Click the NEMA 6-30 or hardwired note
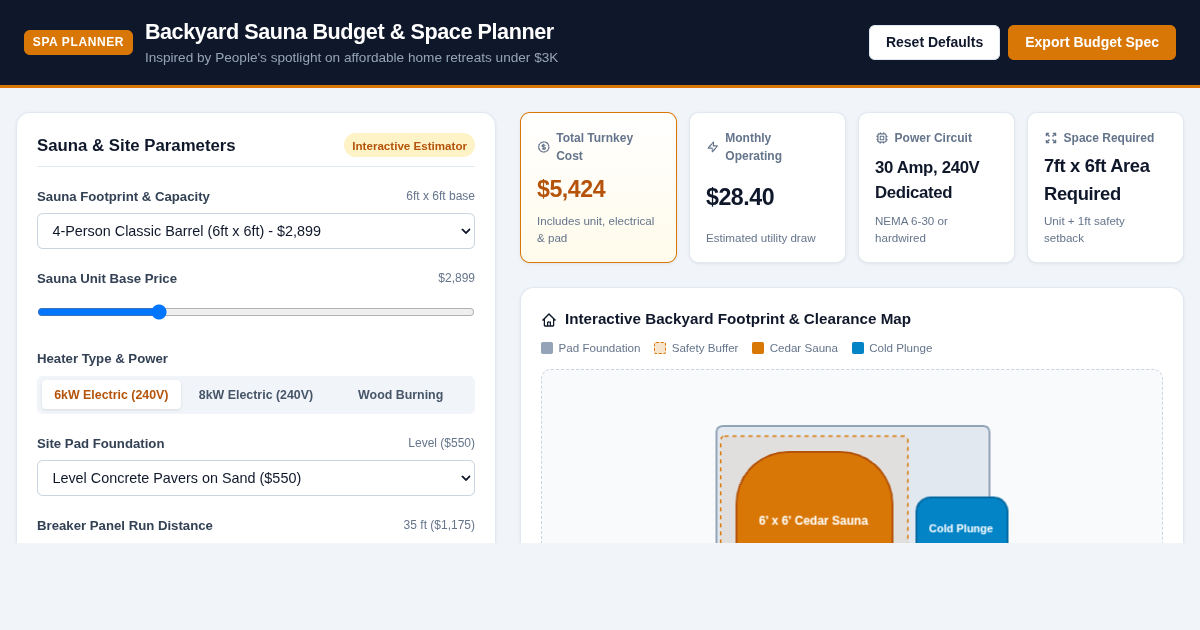Screen dimensions: 1200x630 coord(912,229)
